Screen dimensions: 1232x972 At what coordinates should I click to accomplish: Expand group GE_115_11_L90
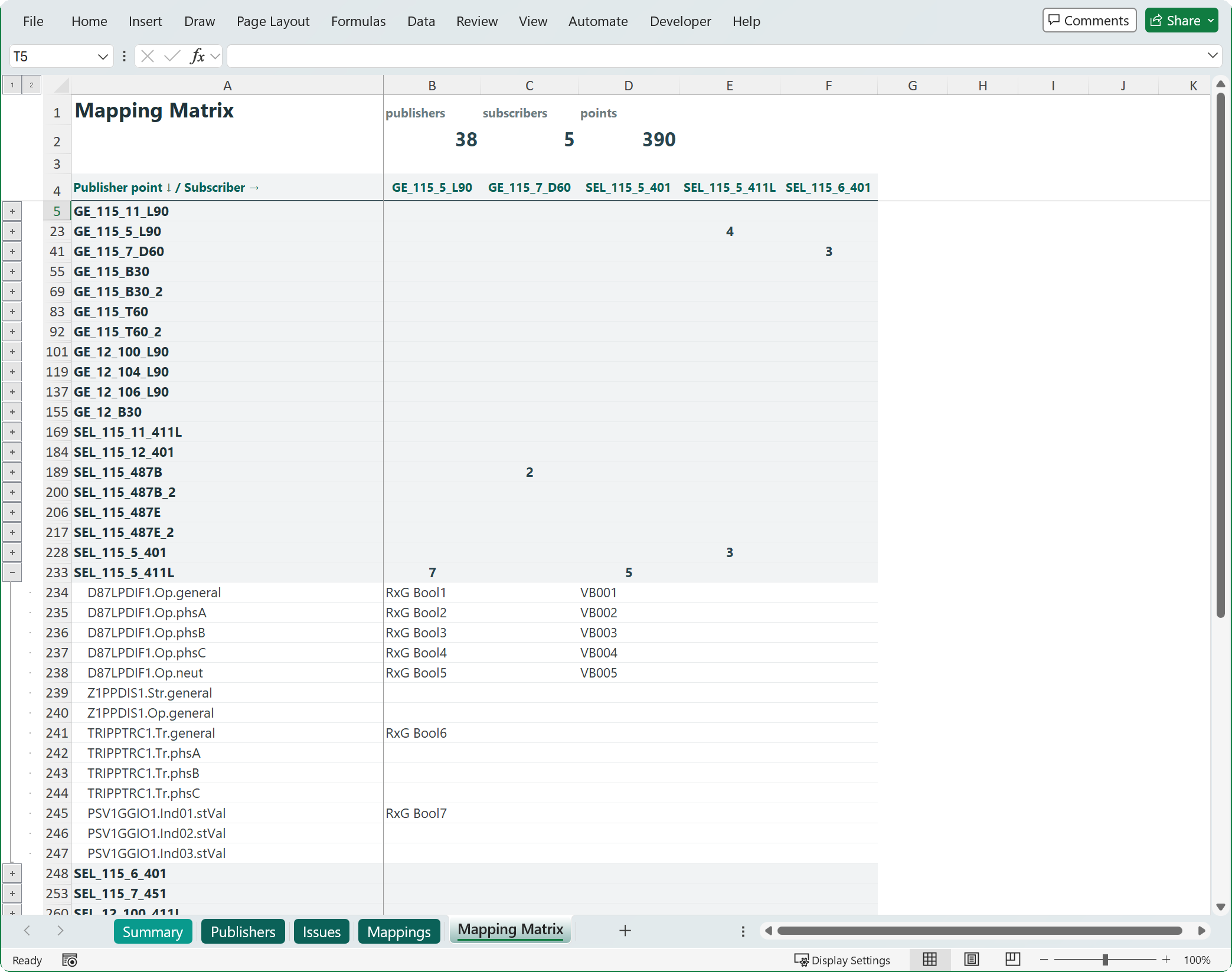(12, 211)
